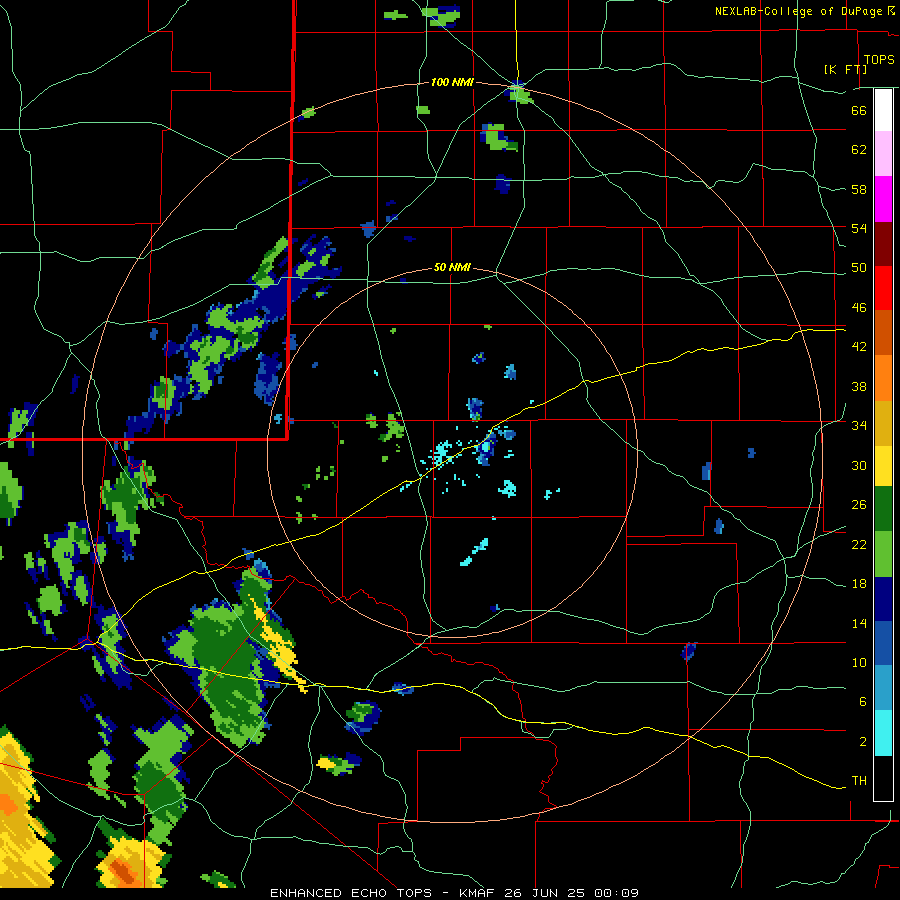Click the '66' scale value label

tap(859, 110)
